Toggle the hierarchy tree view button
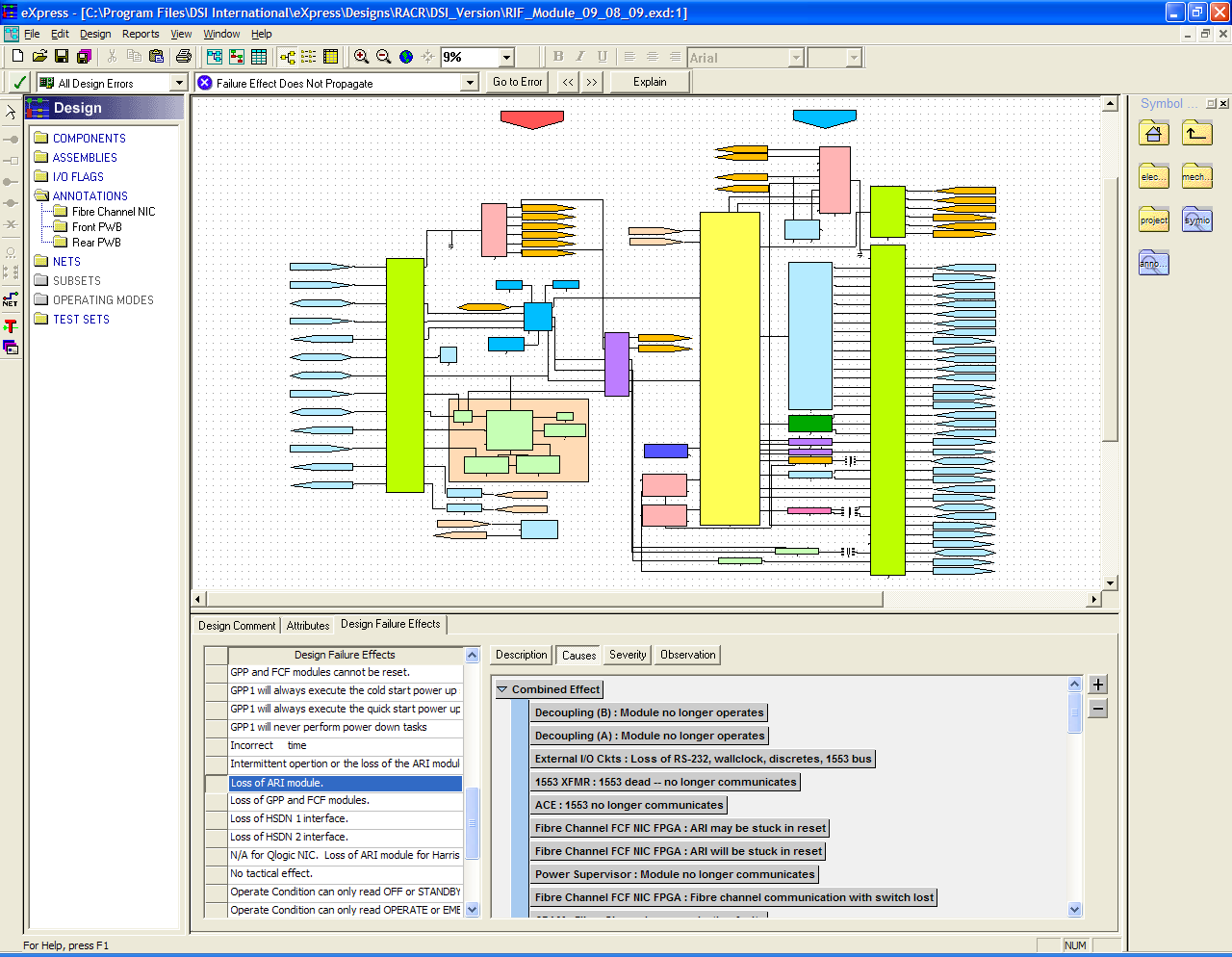The height and width of the screenshot is (957, 1232). click(288, 57)
